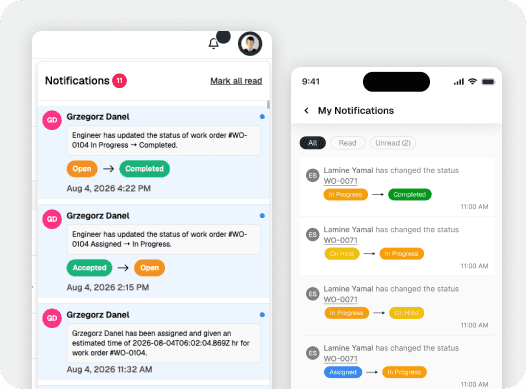Viewport: 526px width, 389px height.
Task: Select the All filter tab
Action: 313,143
